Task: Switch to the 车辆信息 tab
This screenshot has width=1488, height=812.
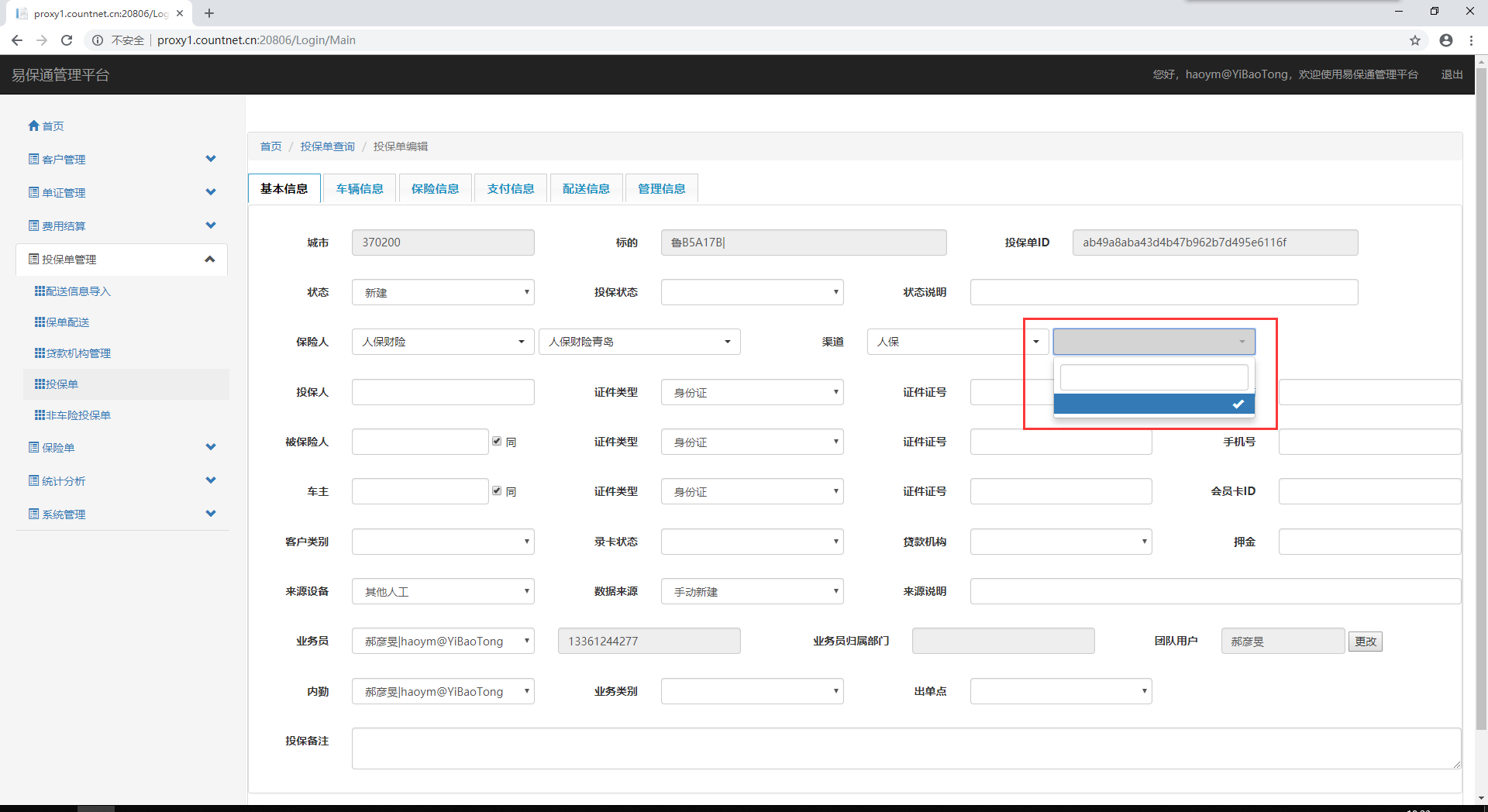Action: tap(360, 188)
